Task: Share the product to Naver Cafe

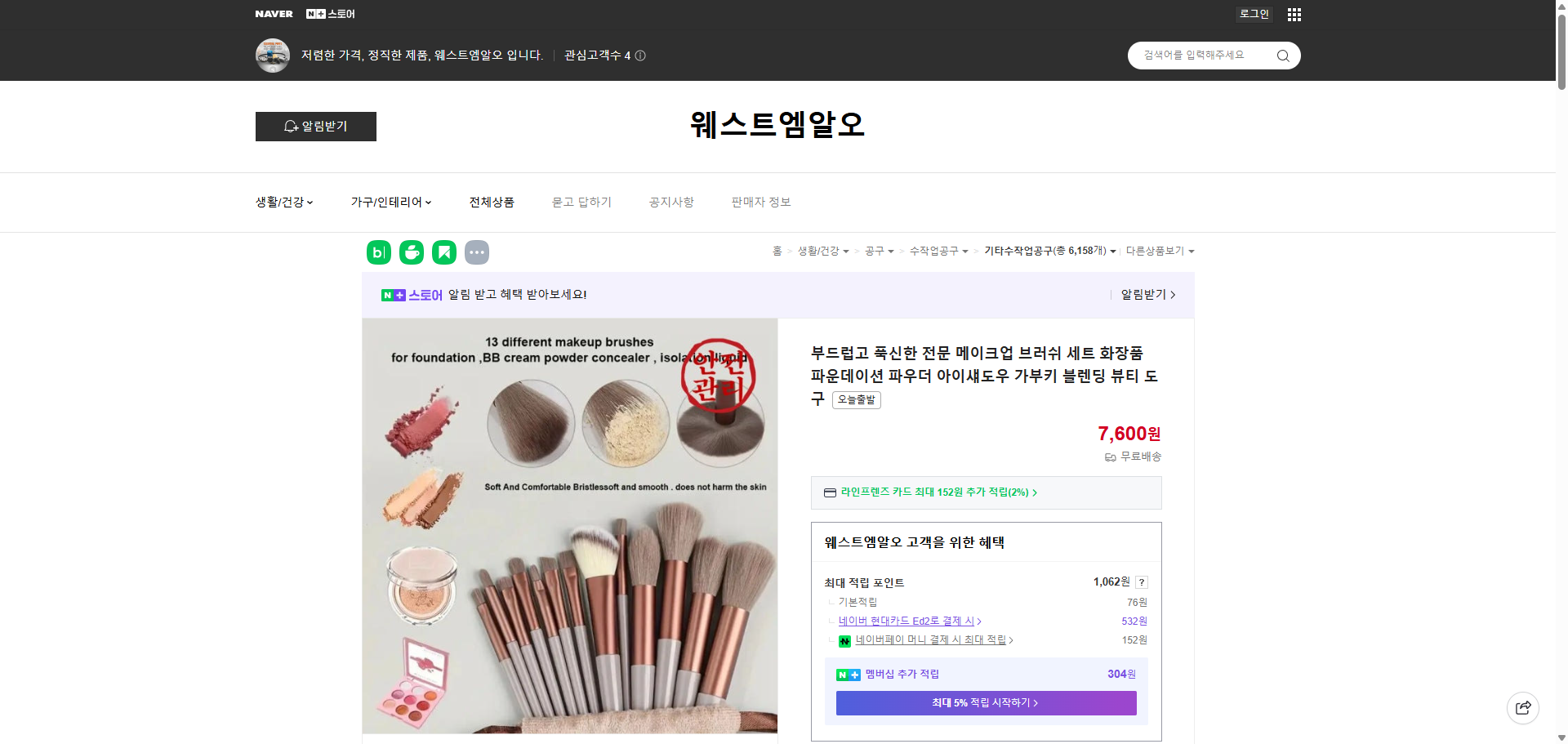Action: (x=412, y=252)
